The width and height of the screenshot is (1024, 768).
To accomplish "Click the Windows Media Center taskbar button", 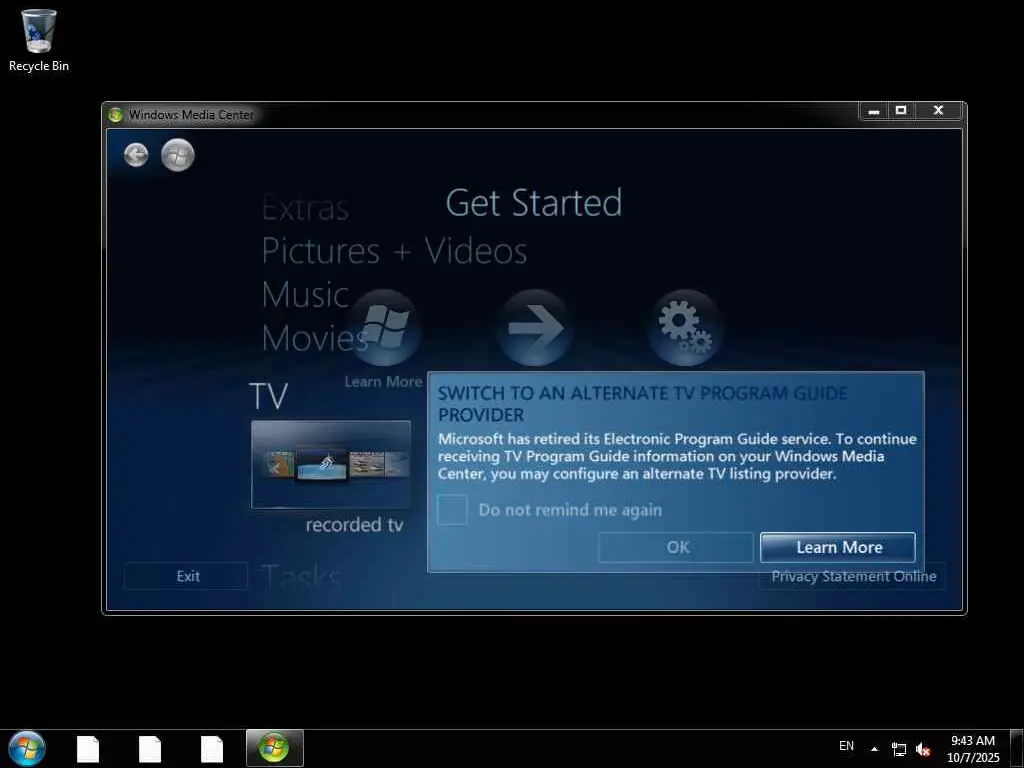I will [274, 748].
